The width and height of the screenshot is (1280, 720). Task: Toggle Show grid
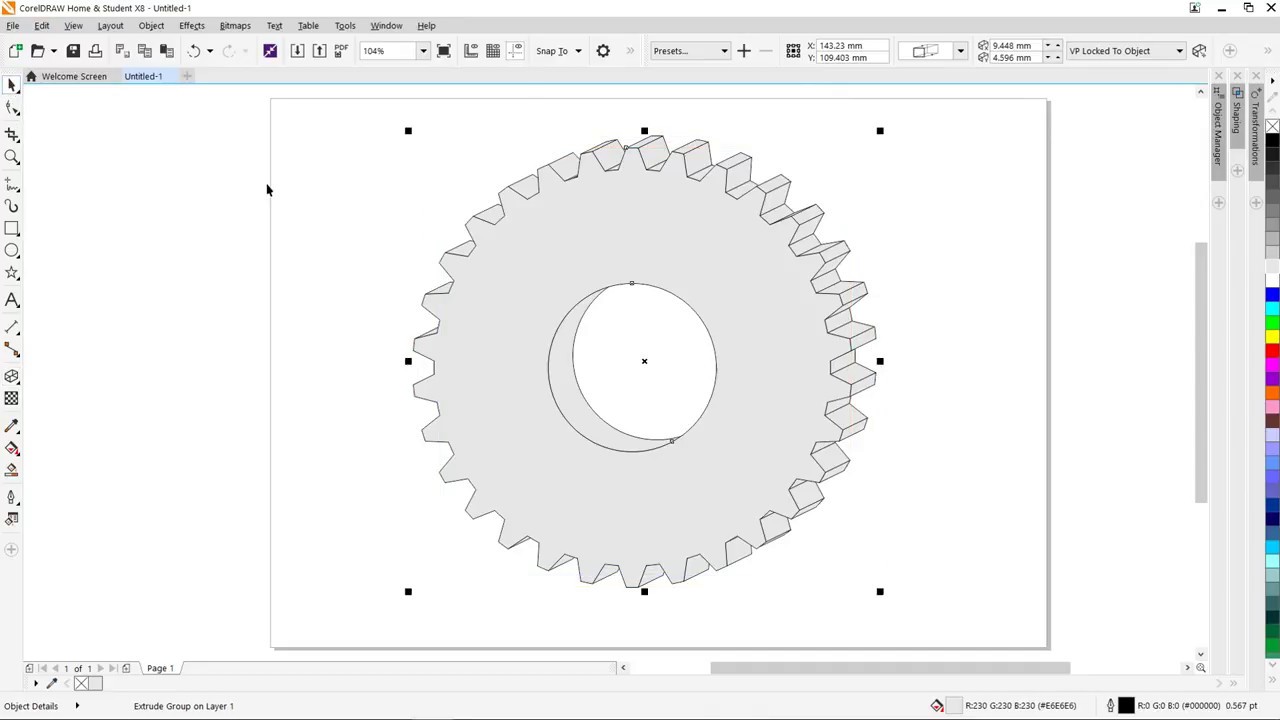[x=493, y=51]
